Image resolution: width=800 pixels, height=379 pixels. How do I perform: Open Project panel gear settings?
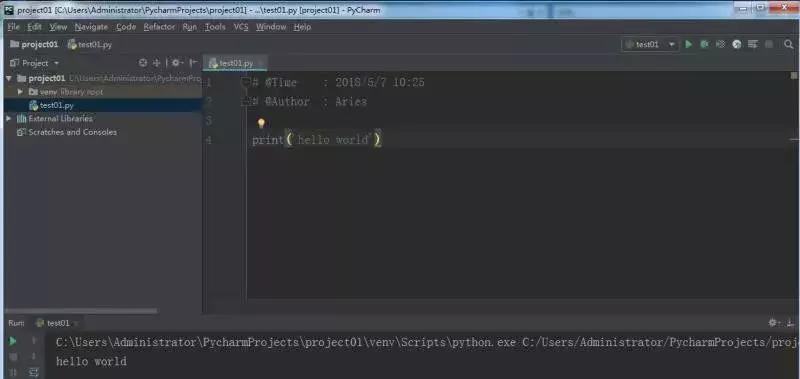pos(177,63)
